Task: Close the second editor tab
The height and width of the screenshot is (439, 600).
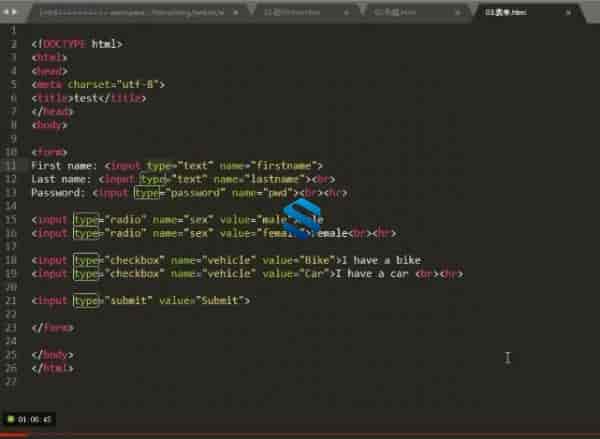Action: coord(351,12)
